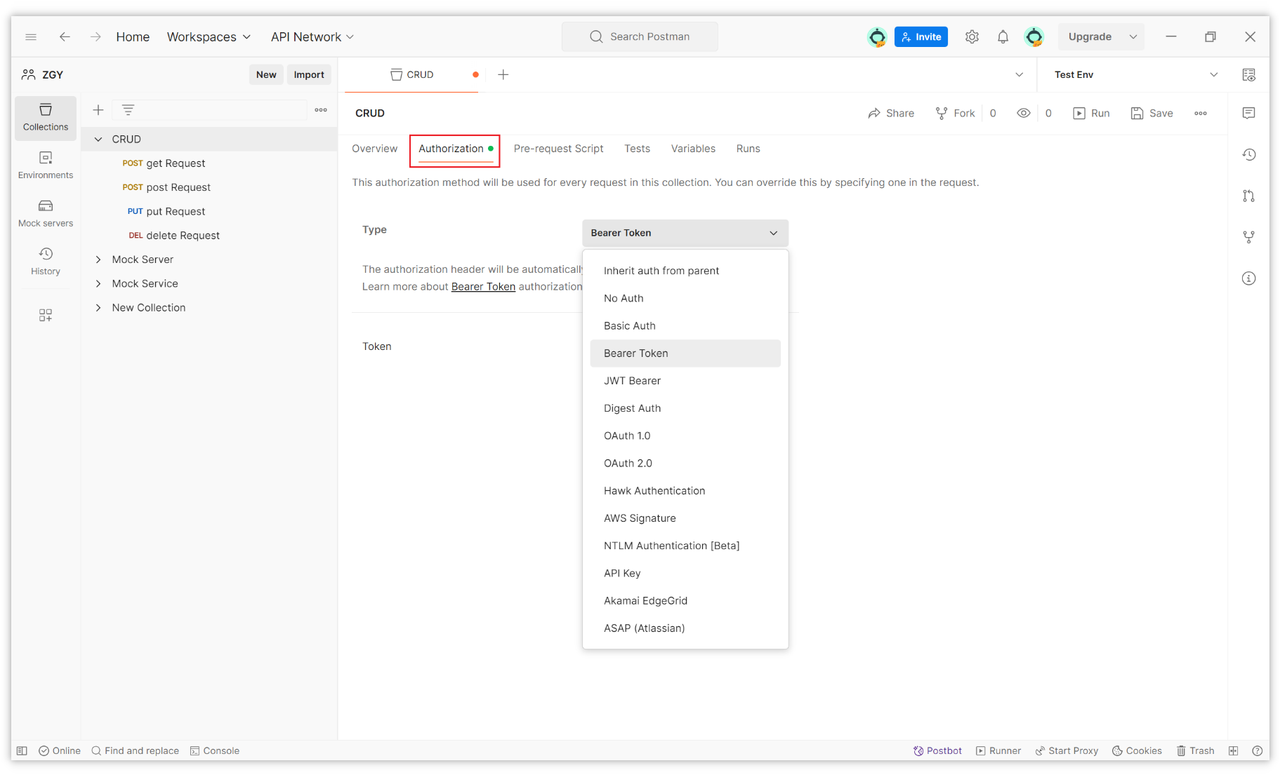1280x775 pixels.
Task: Click the Share button
Action: (x=891, y=113)
